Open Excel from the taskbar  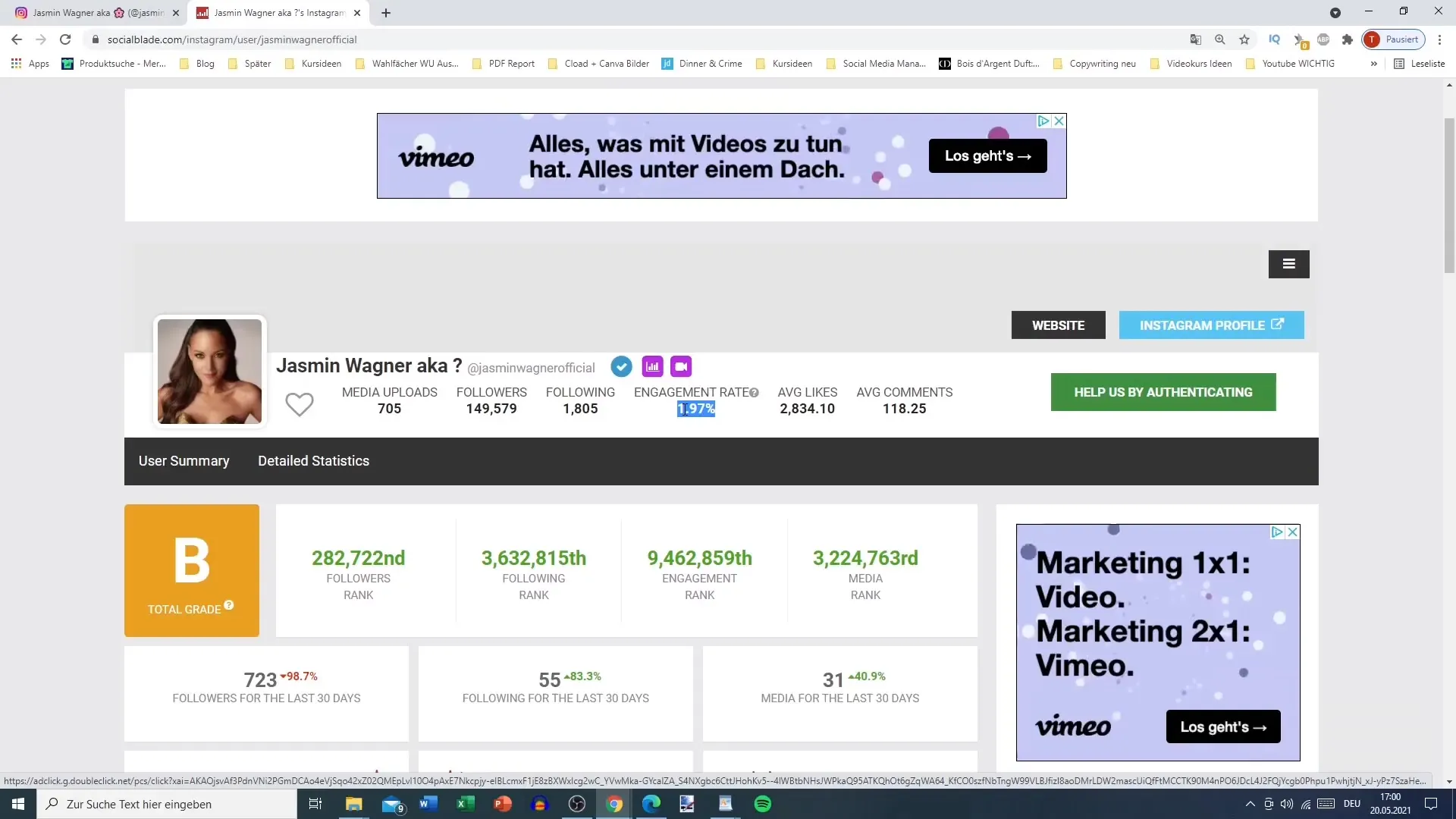(x=465, y=804)
